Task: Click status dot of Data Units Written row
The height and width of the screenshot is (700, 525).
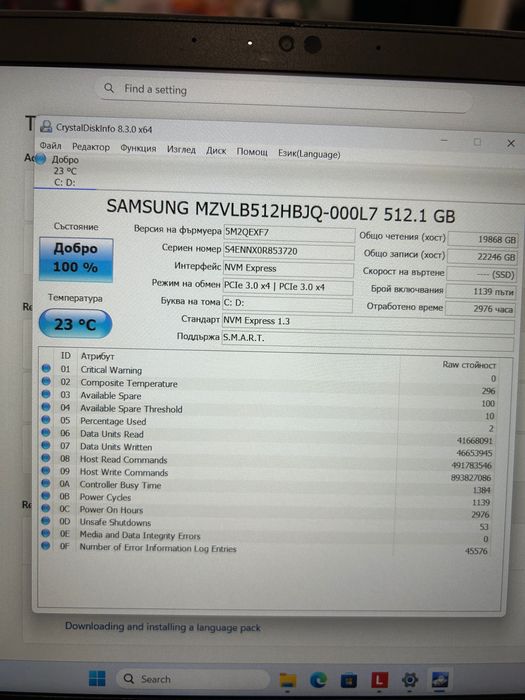Action: tap(46, 445)
